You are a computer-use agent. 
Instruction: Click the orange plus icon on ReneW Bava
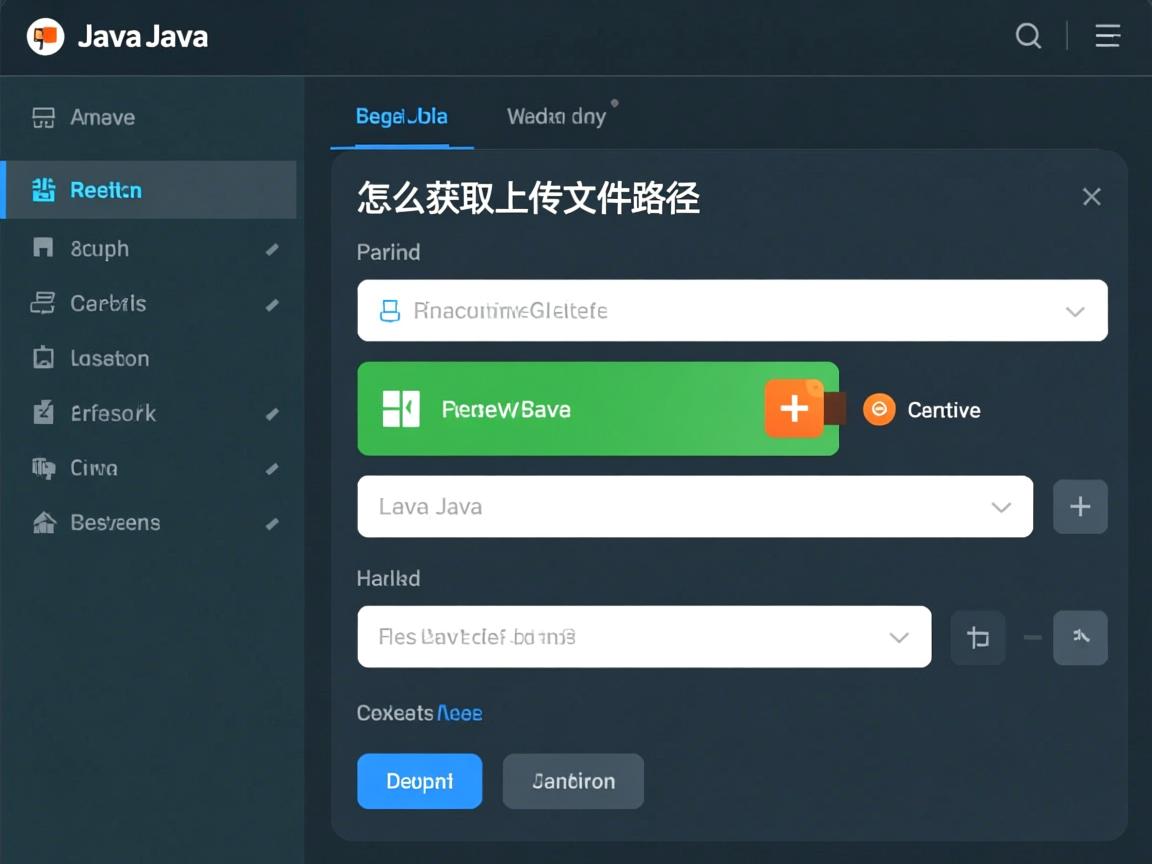(793, 408)
